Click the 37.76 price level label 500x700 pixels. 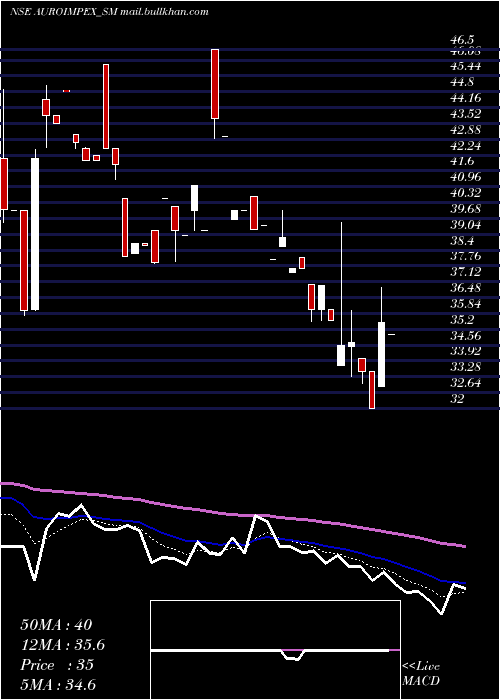(x=466, y=256)
